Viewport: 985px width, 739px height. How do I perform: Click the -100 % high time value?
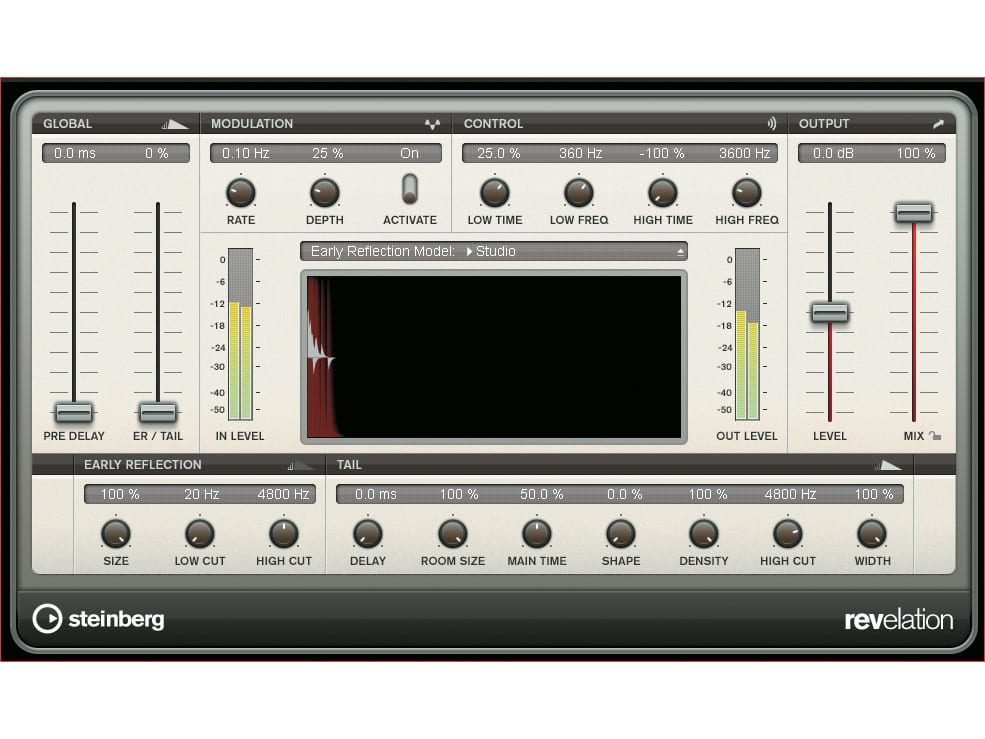click(662, 153)
